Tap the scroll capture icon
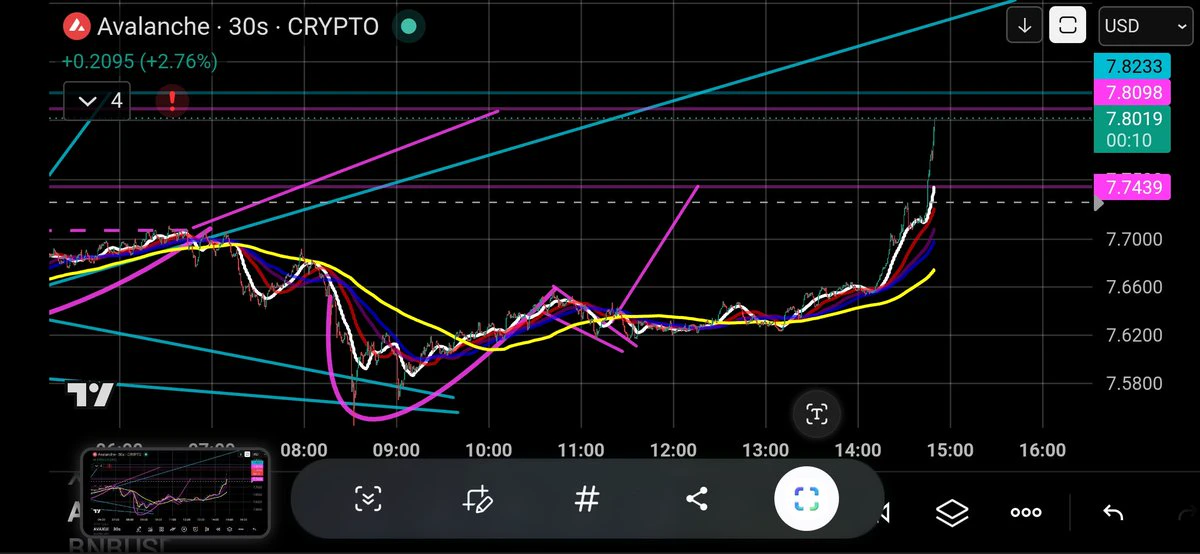 (367, 498)
